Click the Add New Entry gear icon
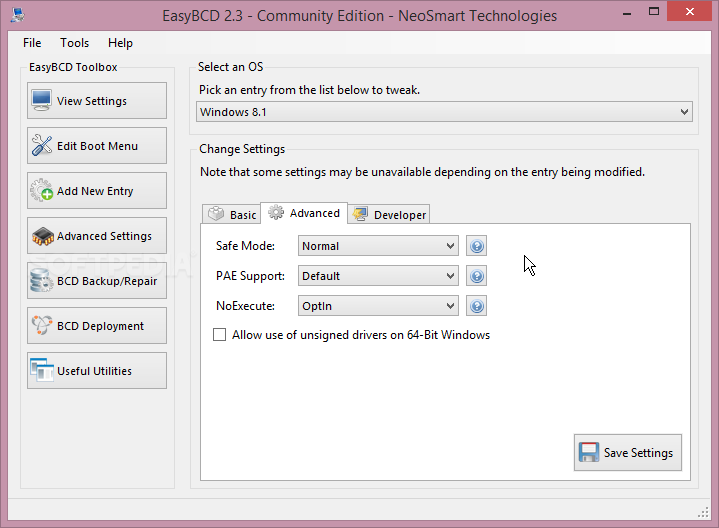This screenshot has height=528, width=719. coord(42,190)
